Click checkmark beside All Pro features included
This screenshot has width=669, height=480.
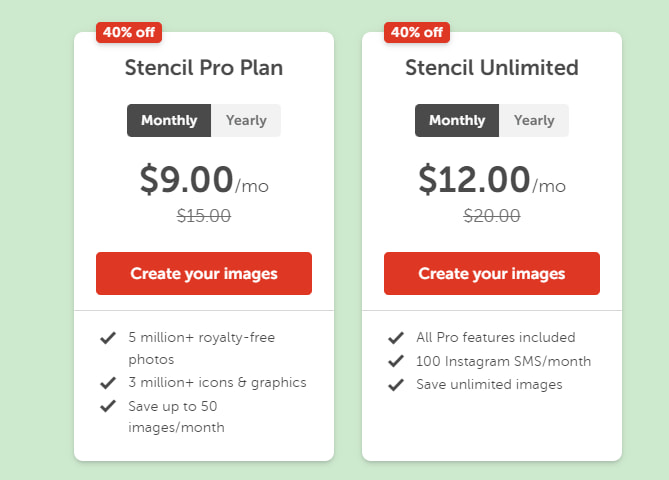[396, 338]
